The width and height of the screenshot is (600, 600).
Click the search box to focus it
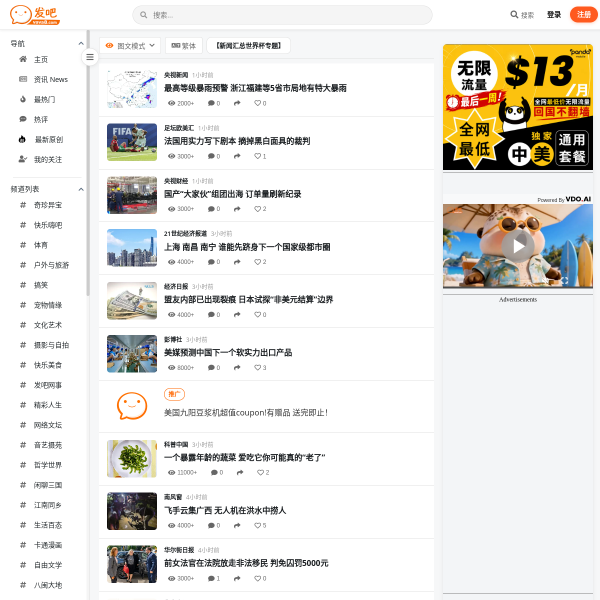click(x=282, y=15)
